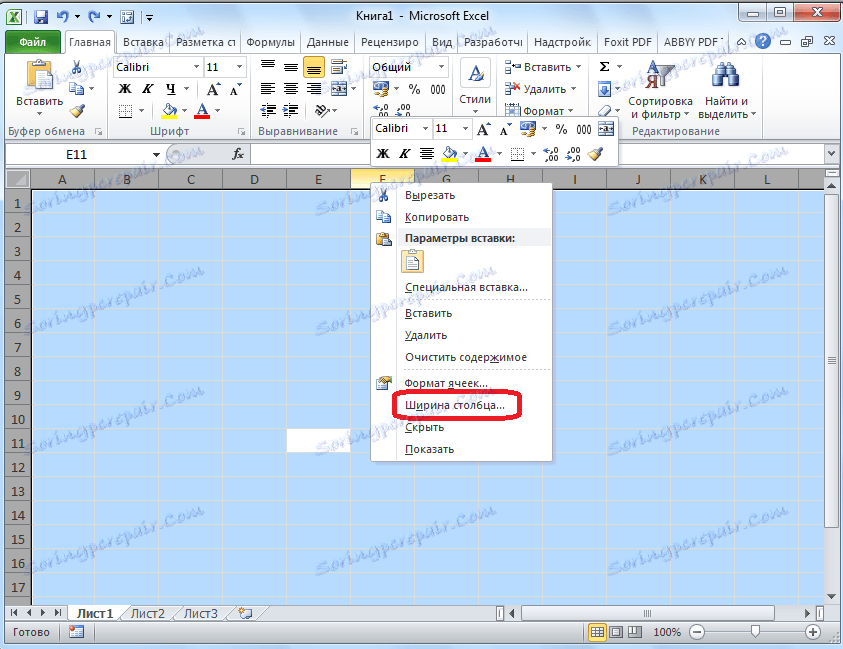Choose Показать in context menu

461,449
